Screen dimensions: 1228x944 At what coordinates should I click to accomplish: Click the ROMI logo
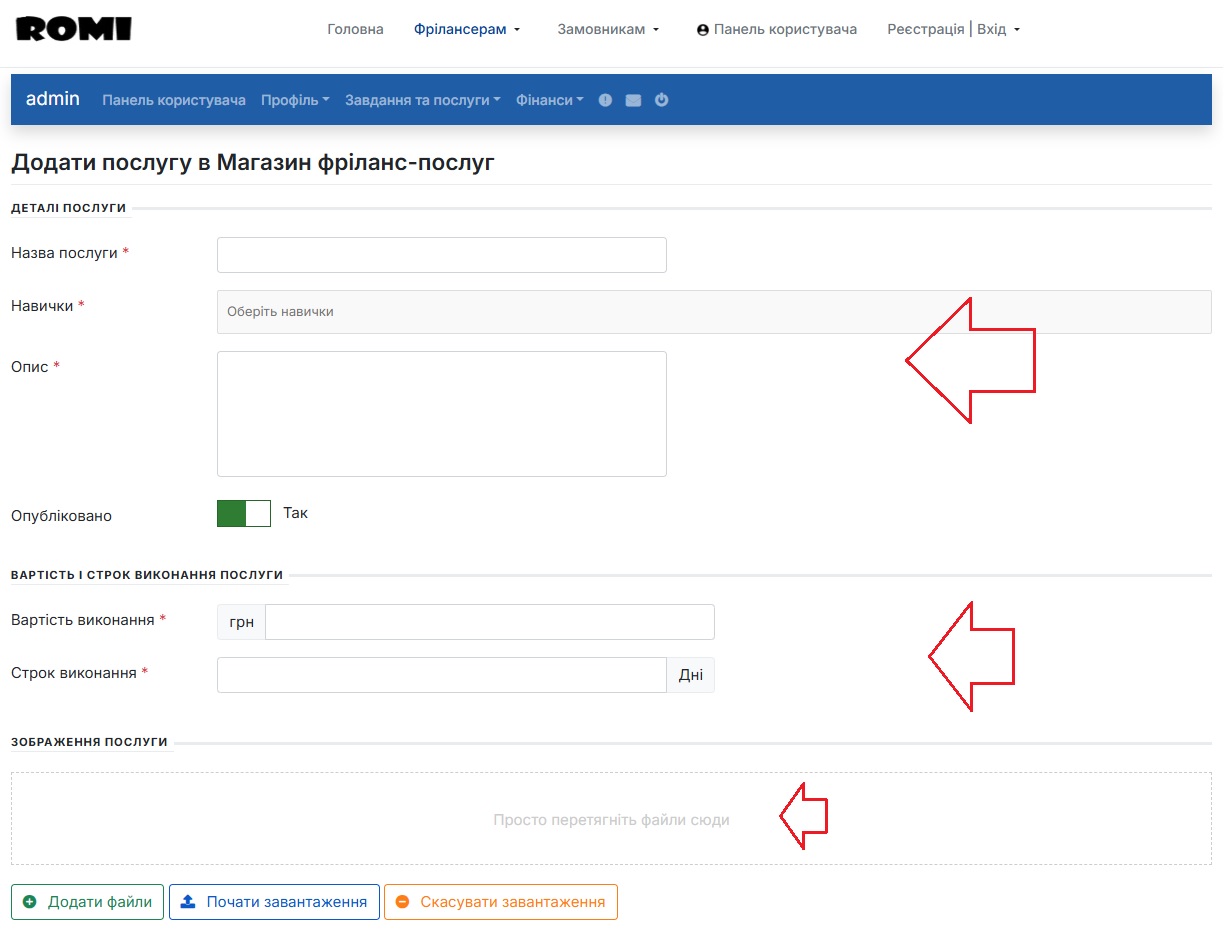click(74, 29)
